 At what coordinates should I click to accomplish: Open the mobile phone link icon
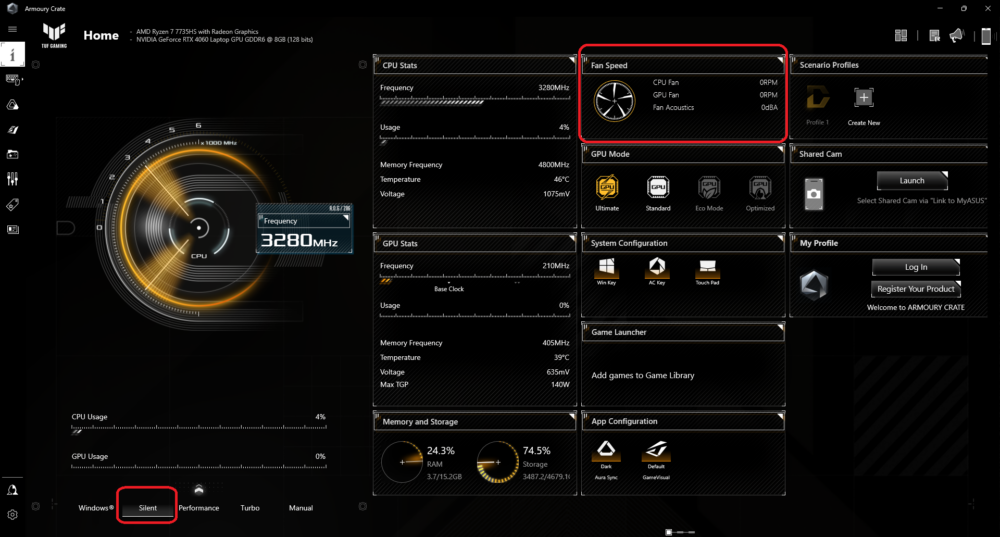click(x=986, y=36)
